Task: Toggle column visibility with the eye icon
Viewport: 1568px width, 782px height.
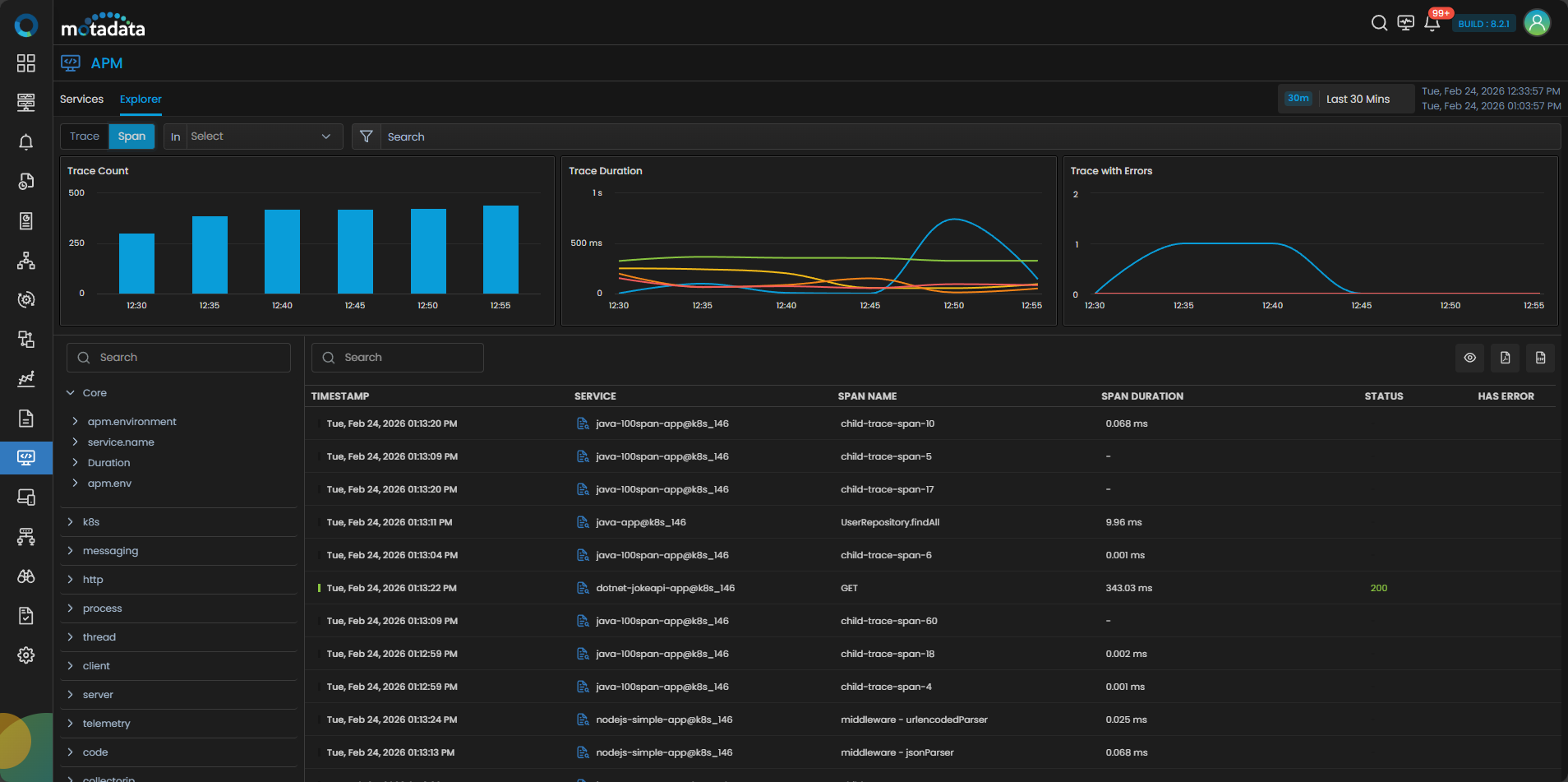Action: [1469, 358]
